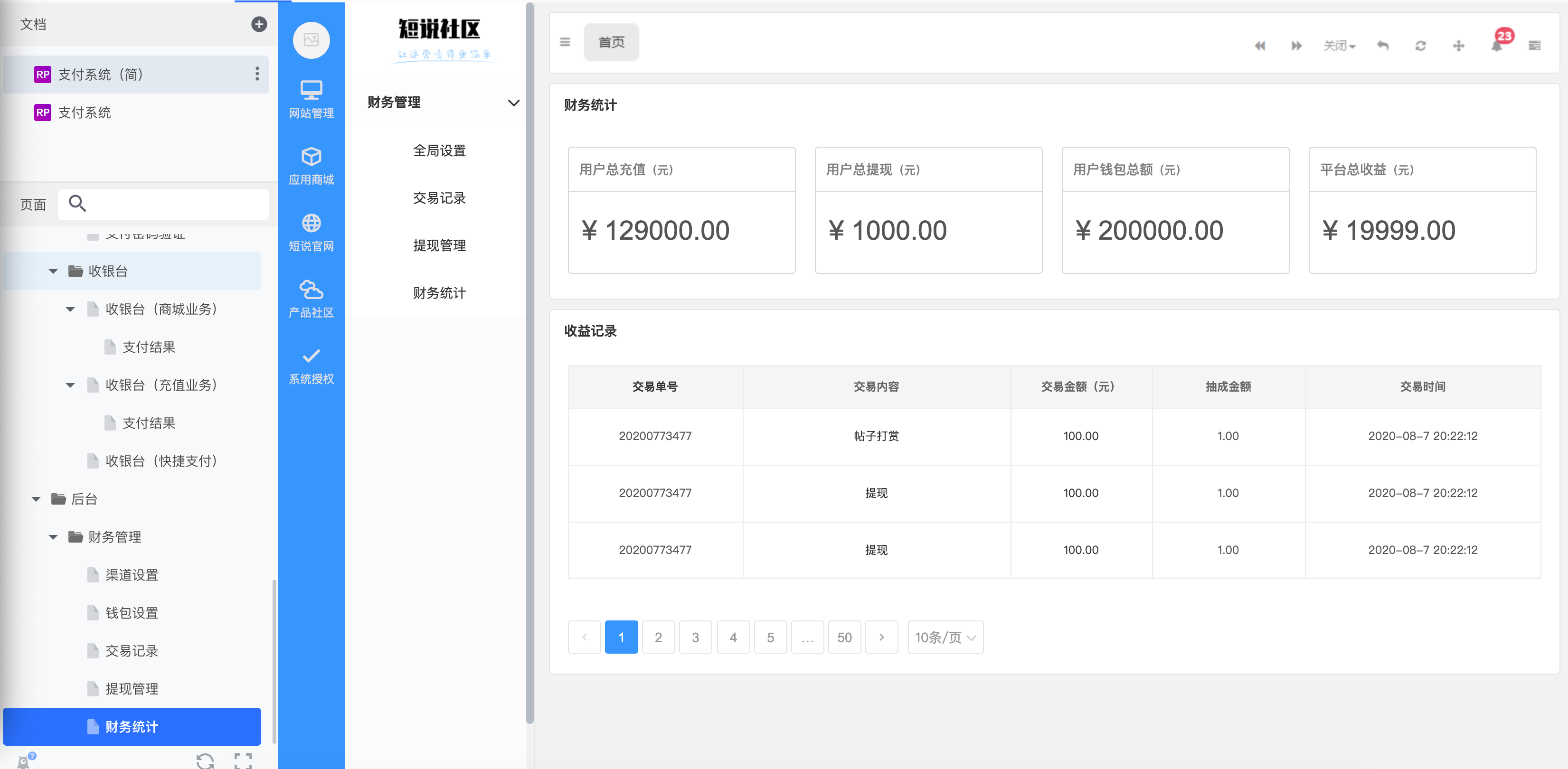This screenshot has width=1568, height=769.
Task: Open 支付结果 page under 收银台（充值业务）
Action: (149, 423)
